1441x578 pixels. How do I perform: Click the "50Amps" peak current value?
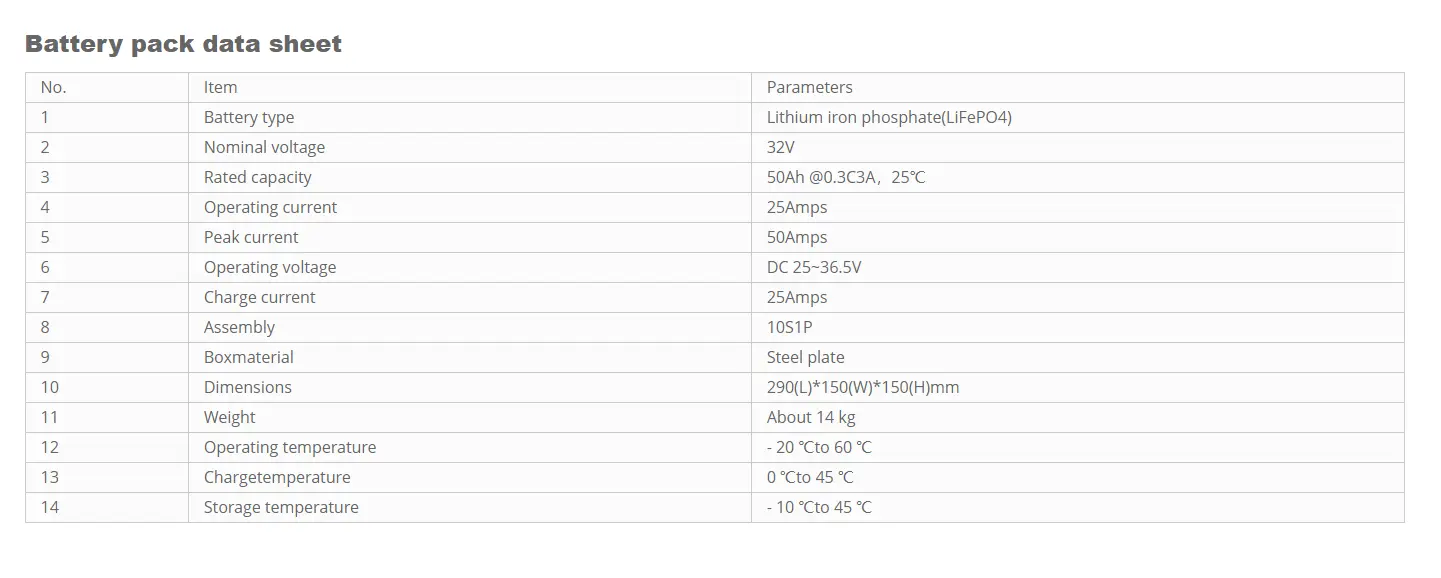coord(797,238)
